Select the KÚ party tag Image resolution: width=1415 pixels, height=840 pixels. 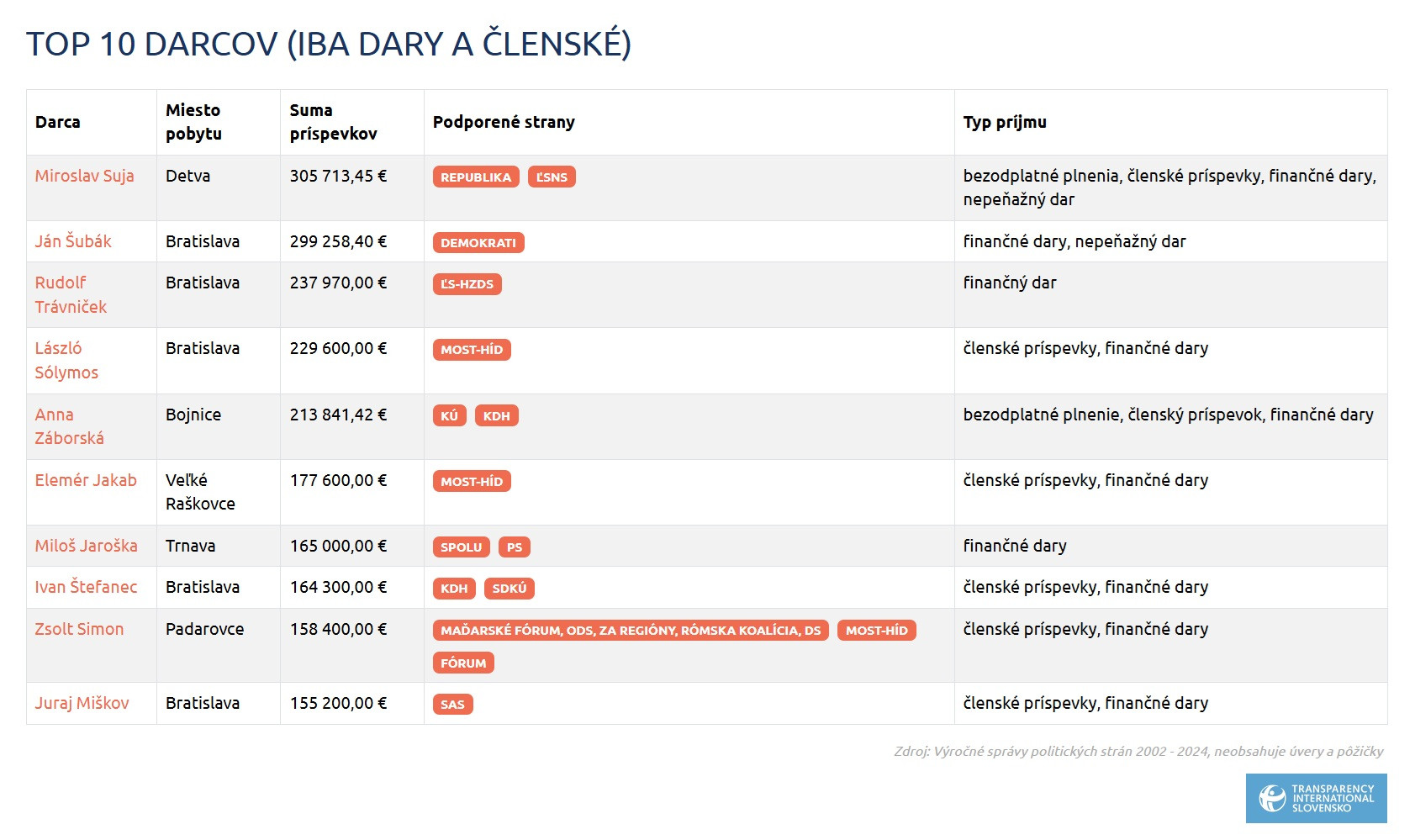tap(450, 415)
